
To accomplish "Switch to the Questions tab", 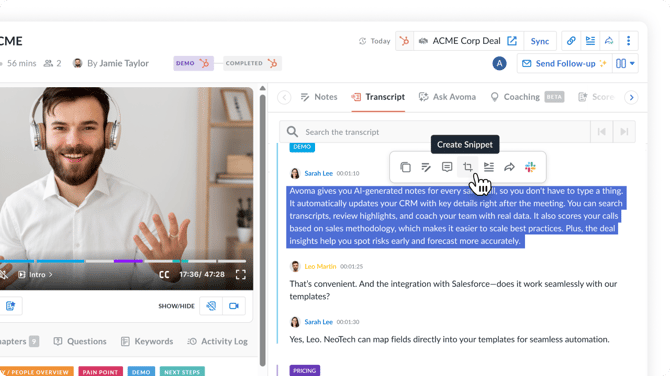I will coord(80,341).
